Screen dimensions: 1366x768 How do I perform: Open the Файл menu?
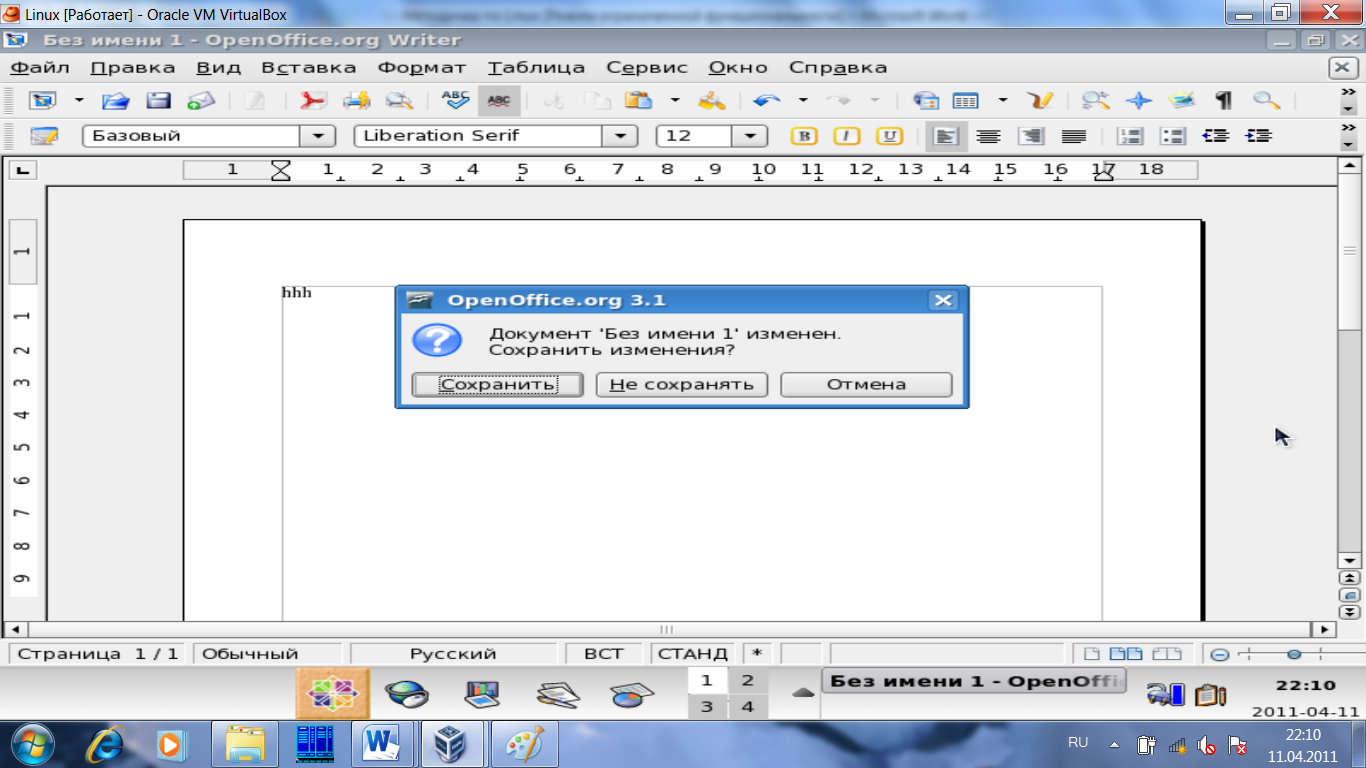(40, 68)
